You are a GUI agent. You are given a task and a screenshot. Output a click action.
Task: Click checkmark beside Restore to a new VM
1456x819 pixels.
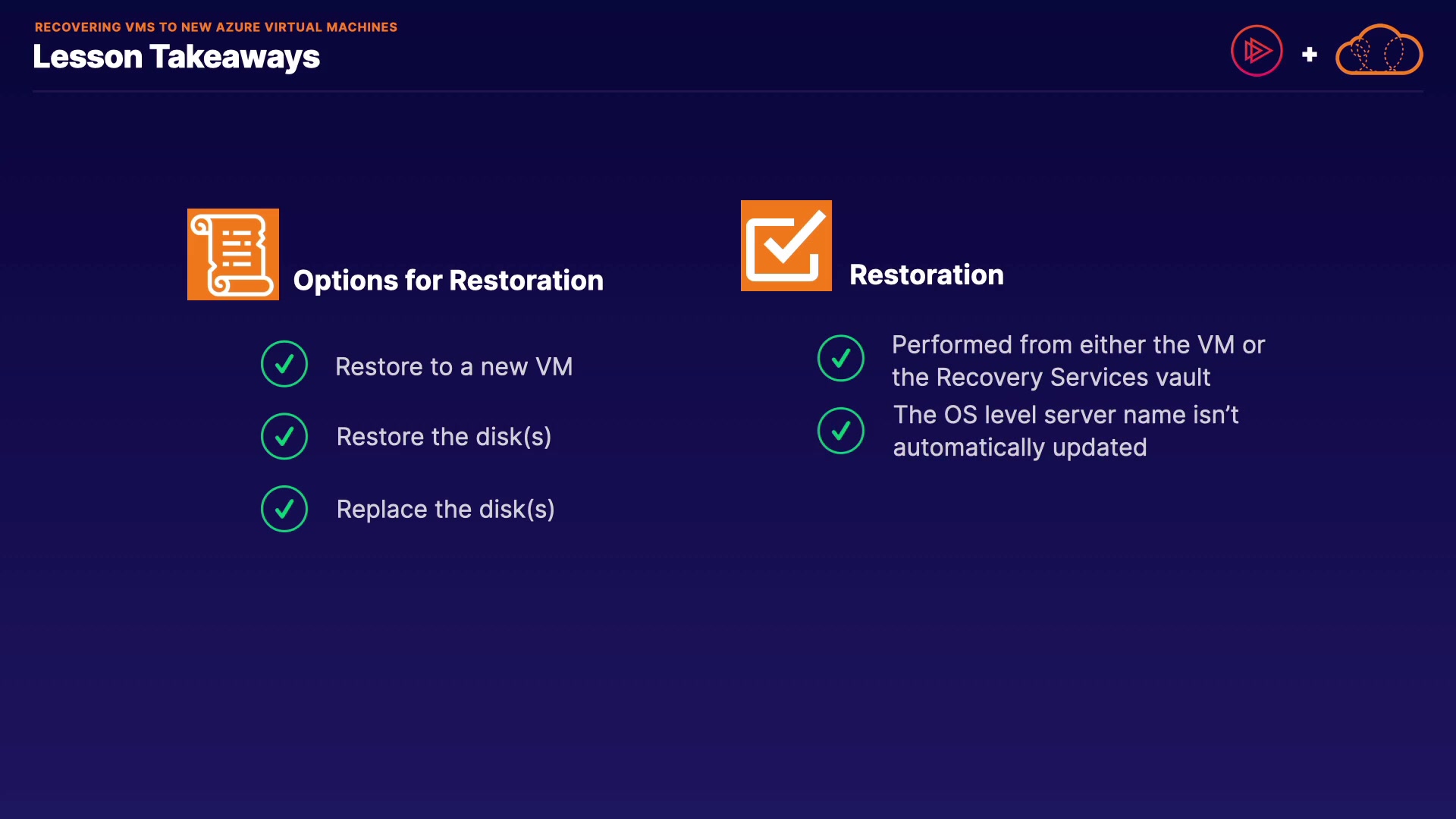[x=284, y=364]
